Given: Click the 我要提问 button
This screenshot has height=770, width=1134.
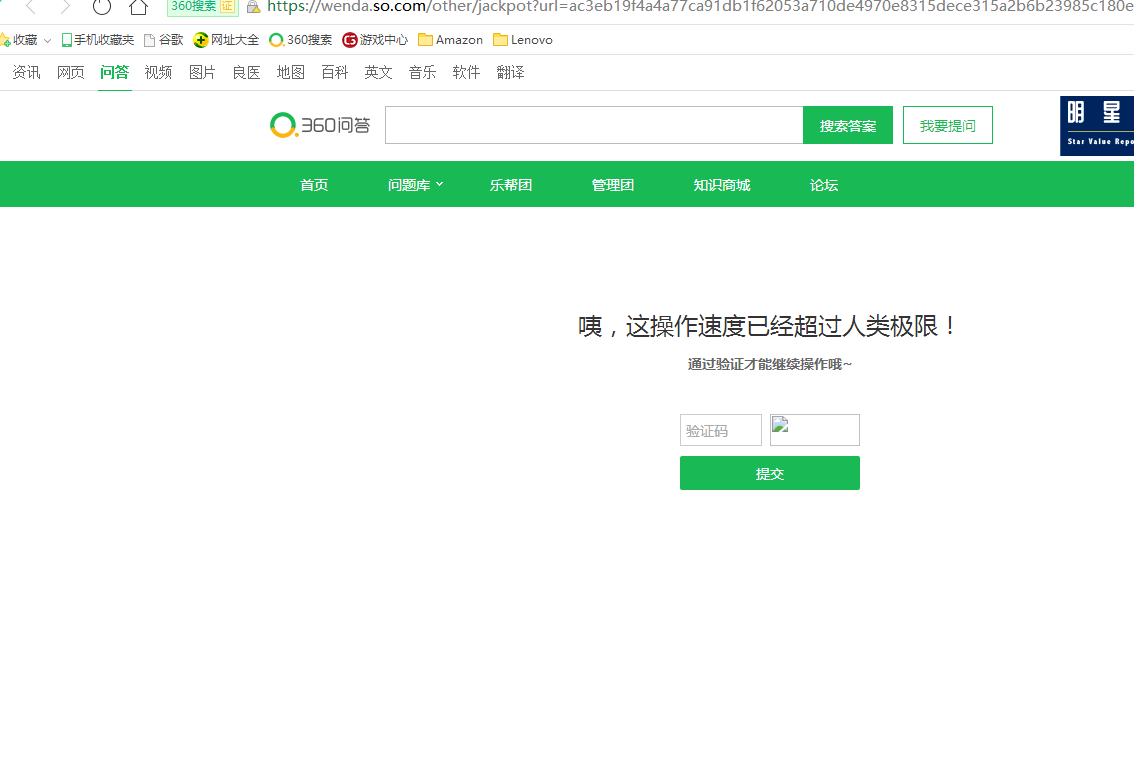Looking at the screenshot, I should [947, 125].
